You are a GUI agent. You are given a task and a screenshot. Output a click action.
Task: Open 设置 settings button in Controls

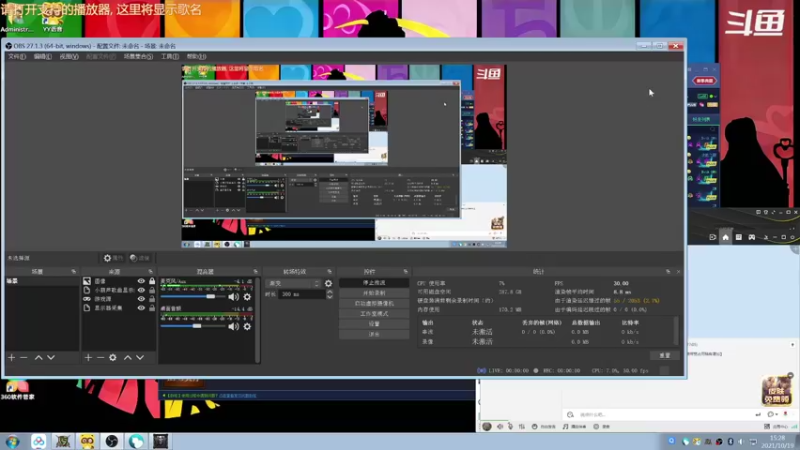[x=374, y=324]
